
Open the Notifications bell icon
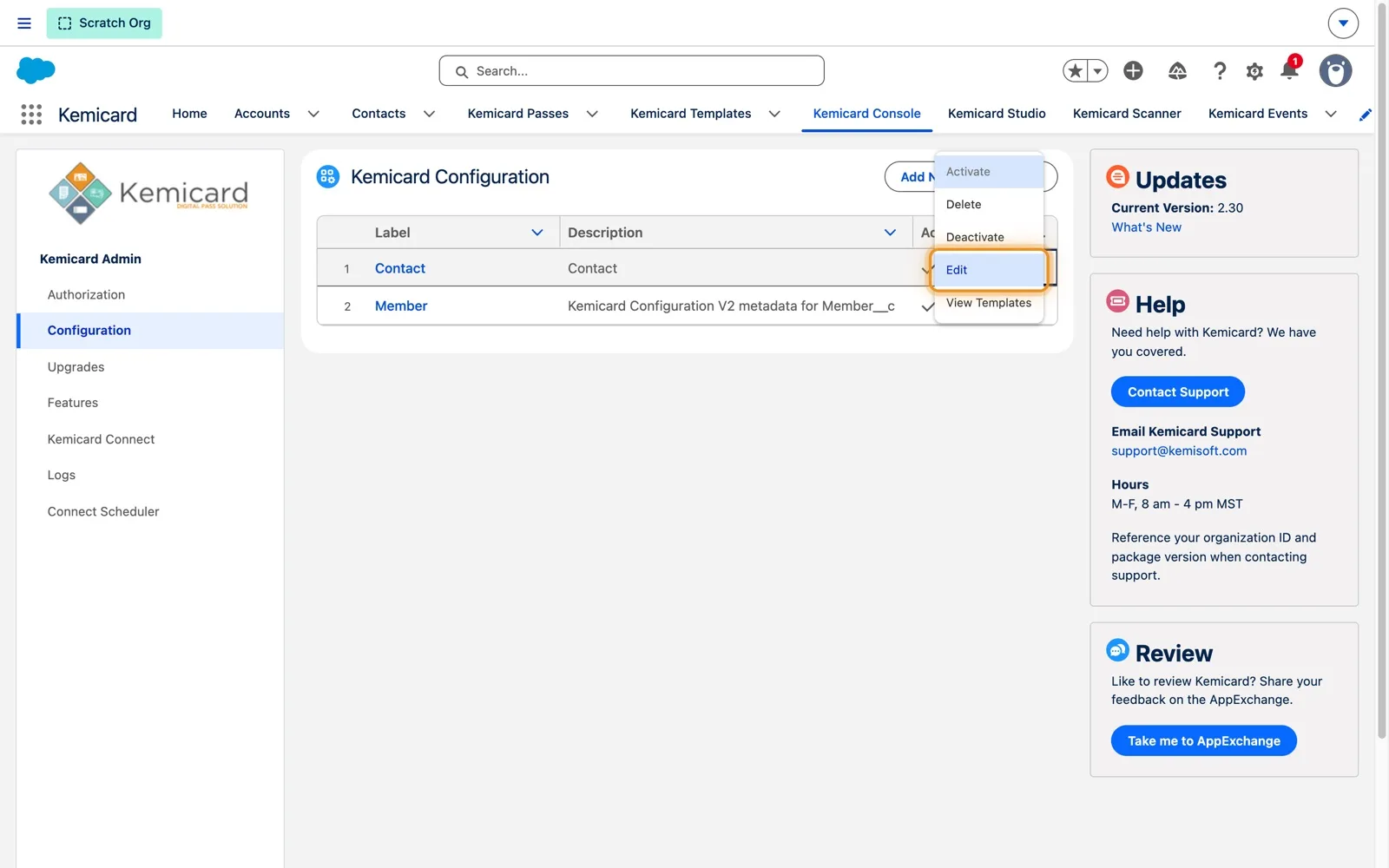(x=1289, y=70)
